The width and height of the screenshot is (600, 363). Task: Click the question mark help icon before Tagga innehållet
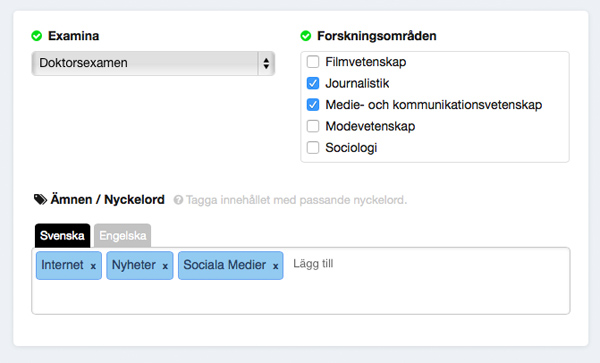(178, 200)
